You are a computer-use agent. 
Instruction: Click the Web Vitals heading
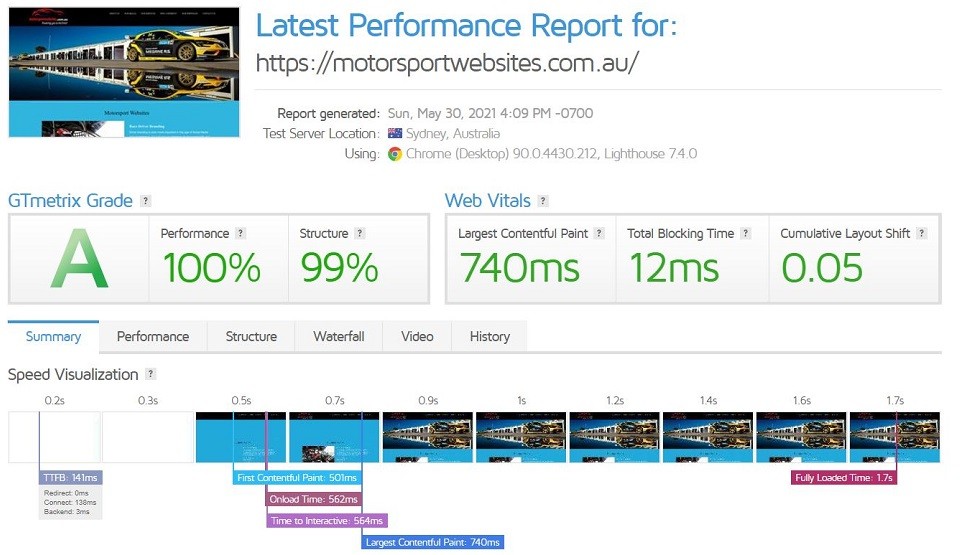coord(488,201)
